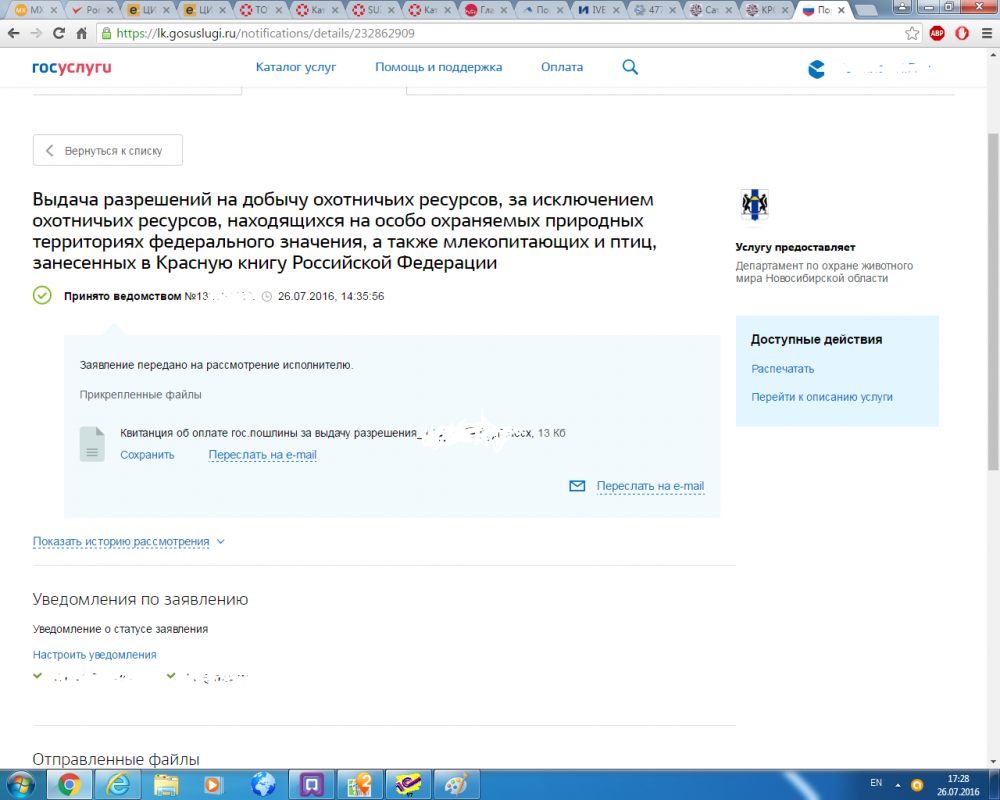Click the browser address bar
Viewport: 1000px width, 800px height.
(500, 33)
